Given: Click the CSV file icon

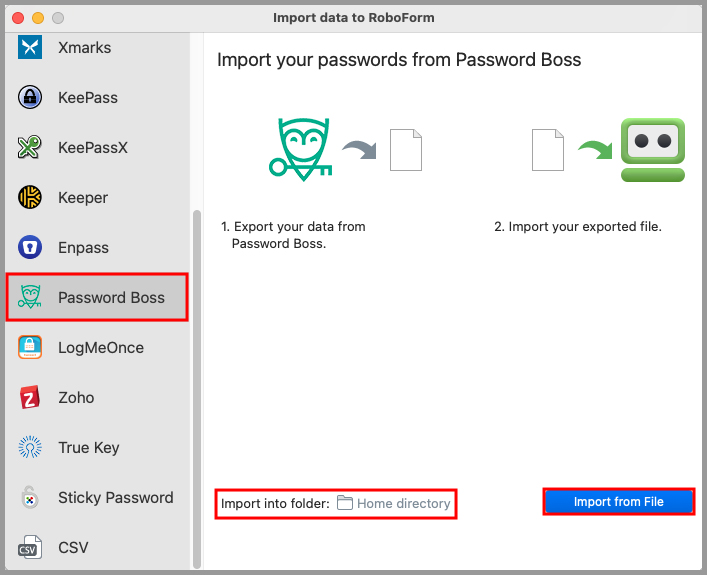Looking at the screenshot, I should [x=30, y=547].
